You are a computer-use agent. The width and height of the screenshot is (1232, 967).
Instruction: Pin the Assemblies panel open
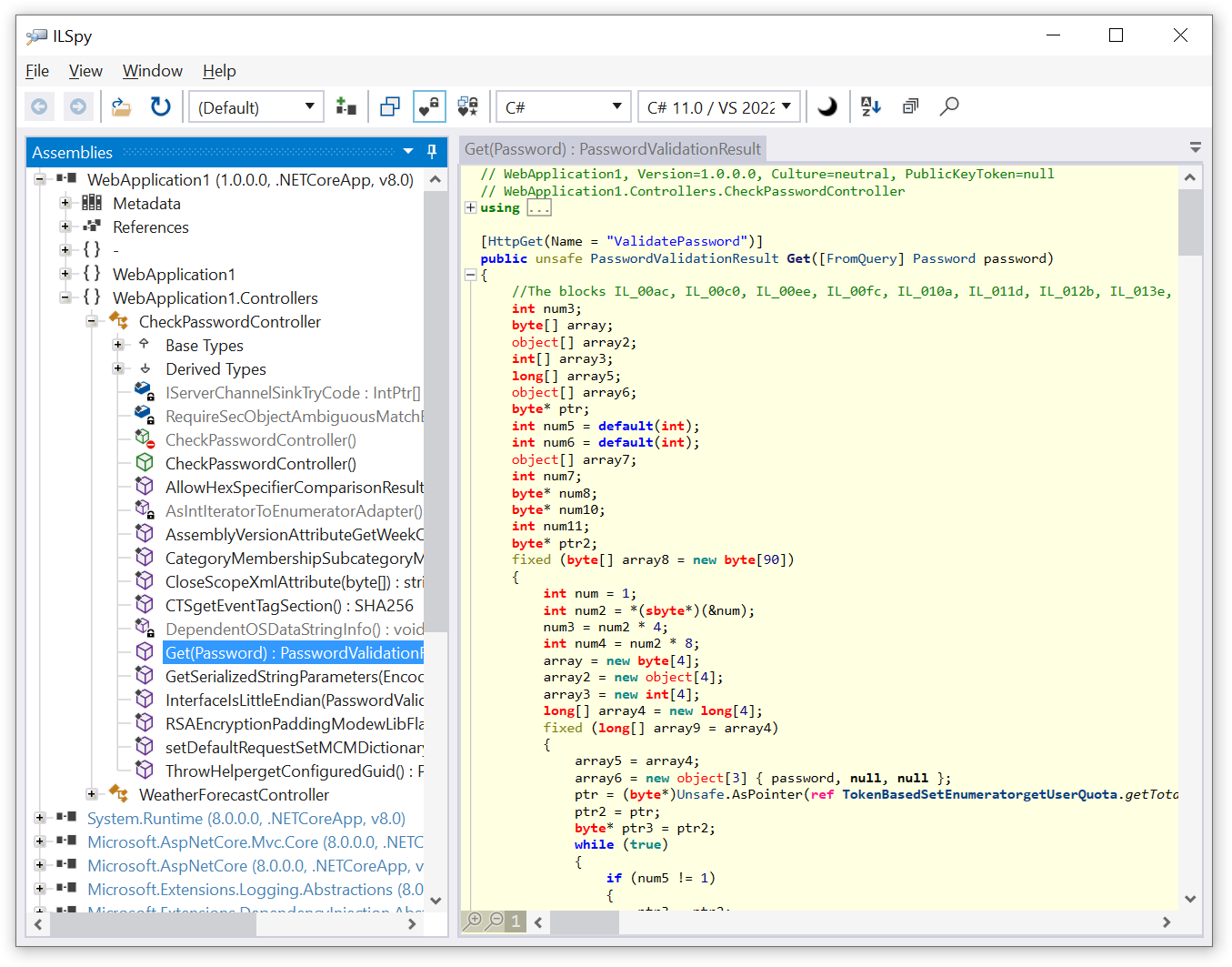(431, 151)
